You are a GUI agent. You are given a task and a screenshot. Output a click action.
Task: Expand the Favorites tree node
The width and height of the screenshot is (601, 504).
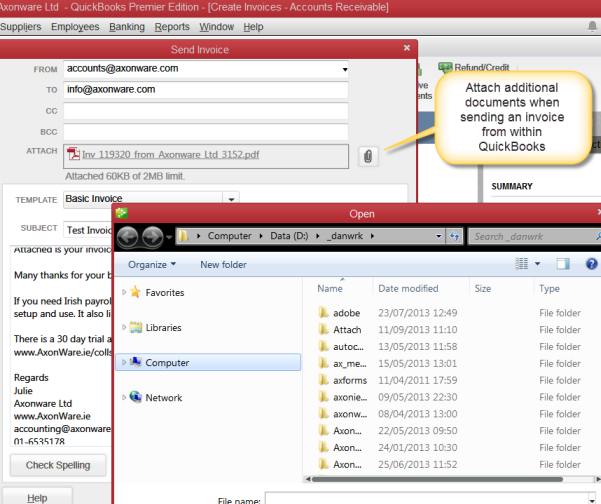tap(124, 292)
